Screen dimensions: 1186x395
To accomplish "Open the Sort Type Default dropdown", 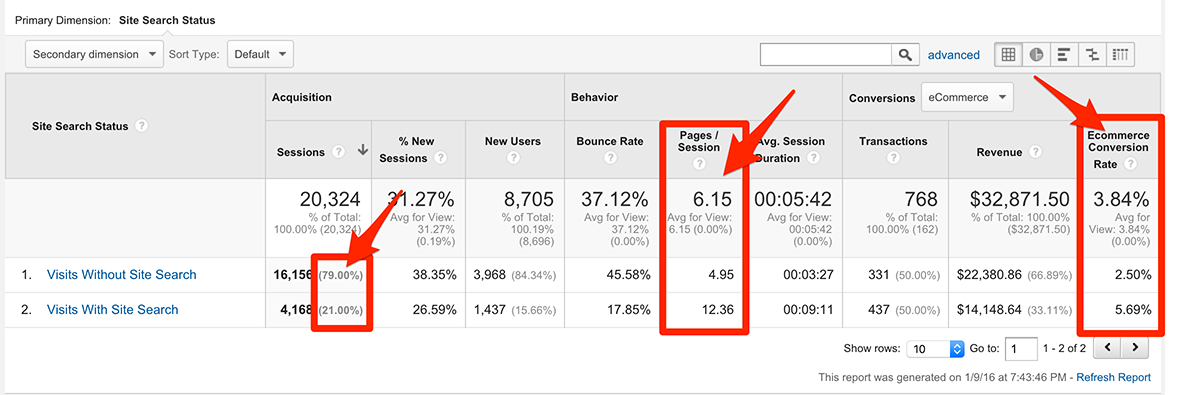I will click(x=260, y=54).
